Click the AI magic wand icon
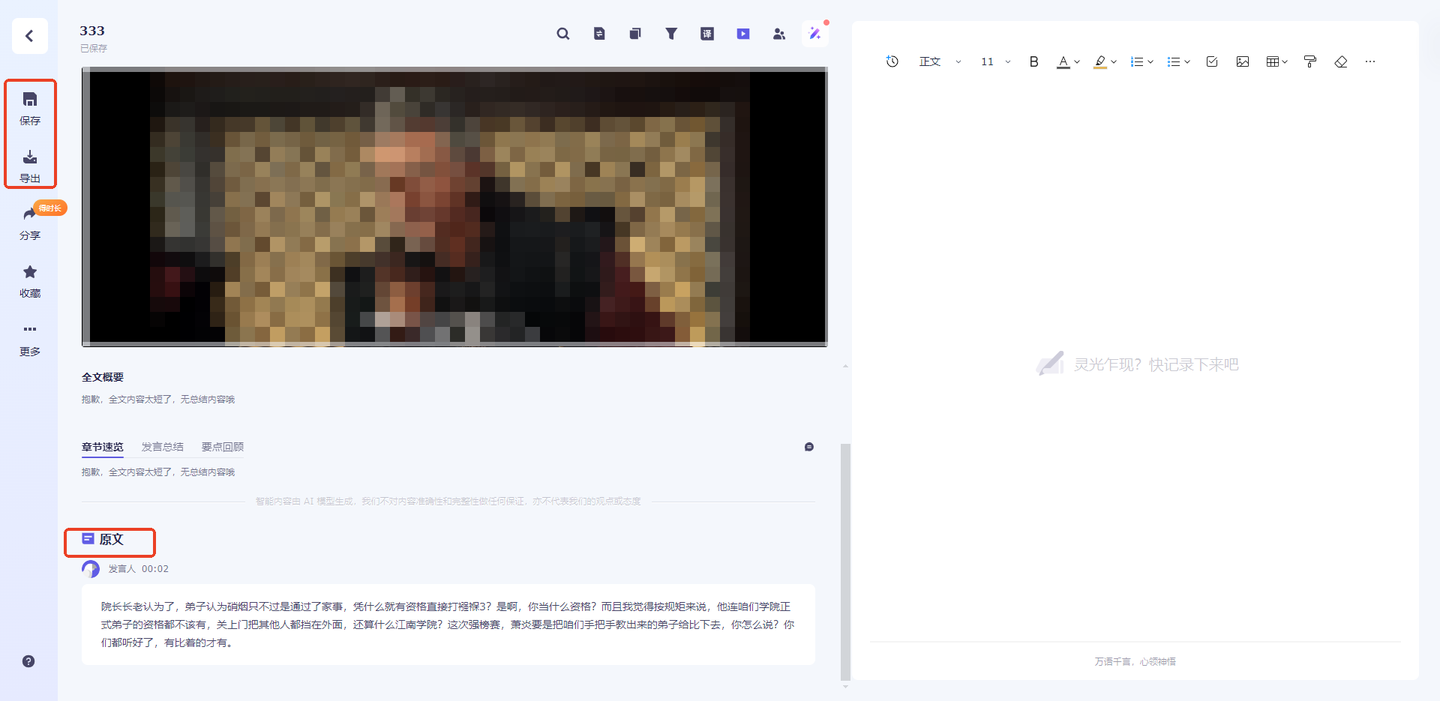This screenshot has height=701, width=1440. [815, 34]
